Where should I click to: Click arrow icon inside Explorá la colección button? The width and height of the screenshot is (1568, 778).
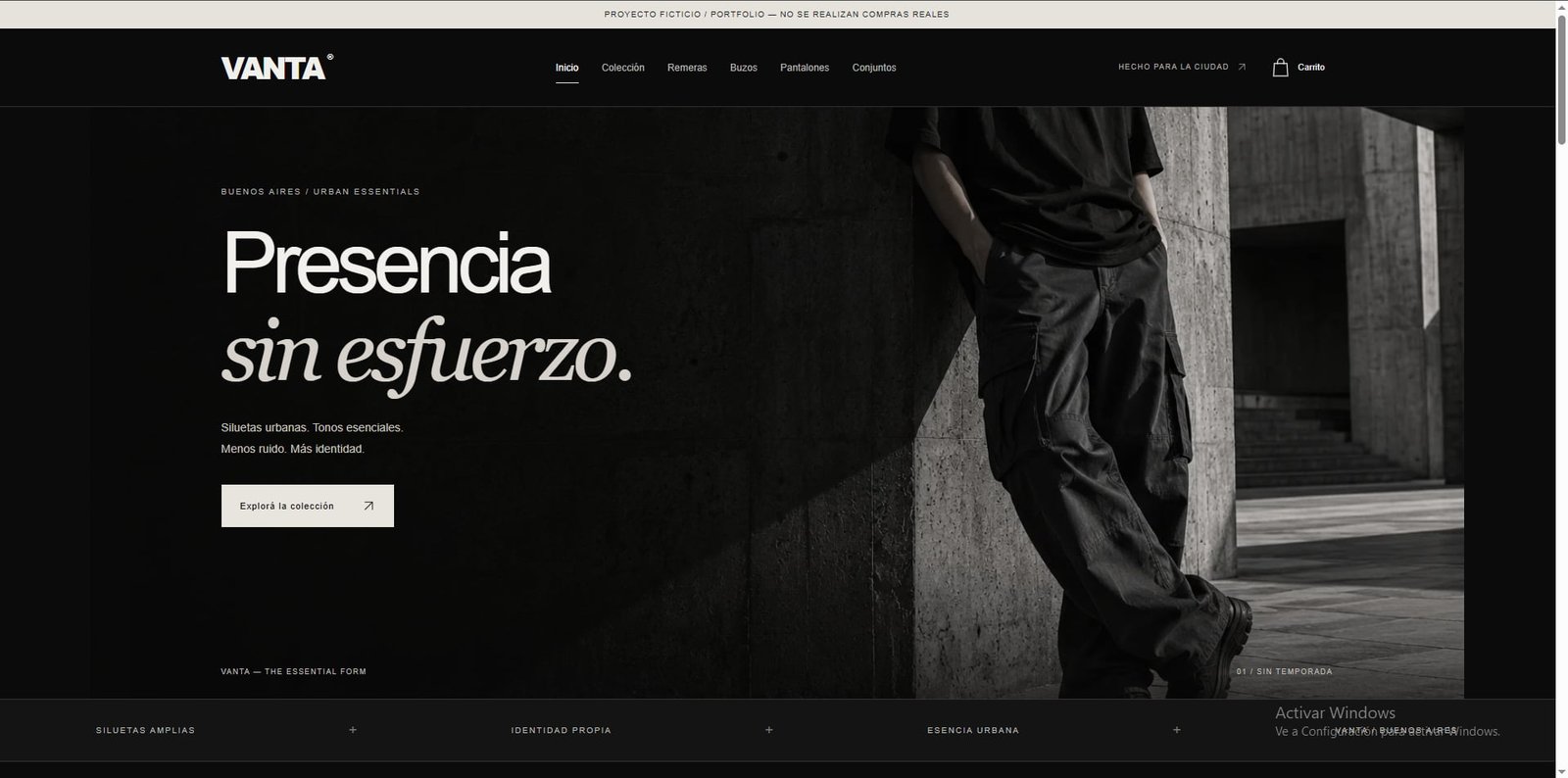point(368,507)
